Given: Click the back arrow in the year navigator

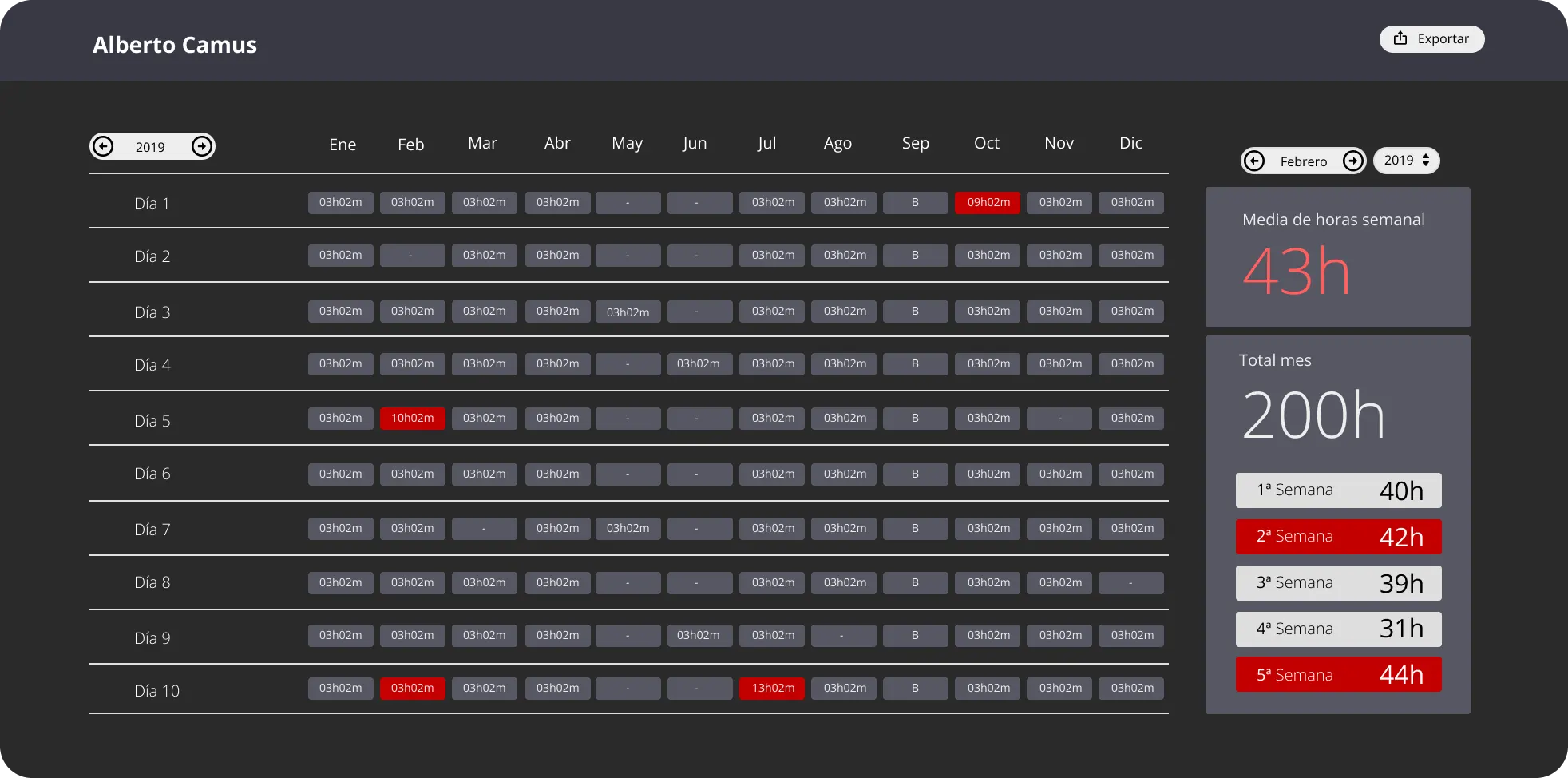Looking at the screenshot, I should (103, 146).
